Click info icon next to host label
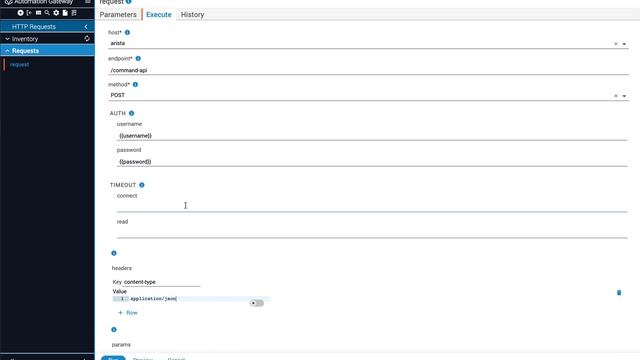640x360 pixels. click(127, 32)
